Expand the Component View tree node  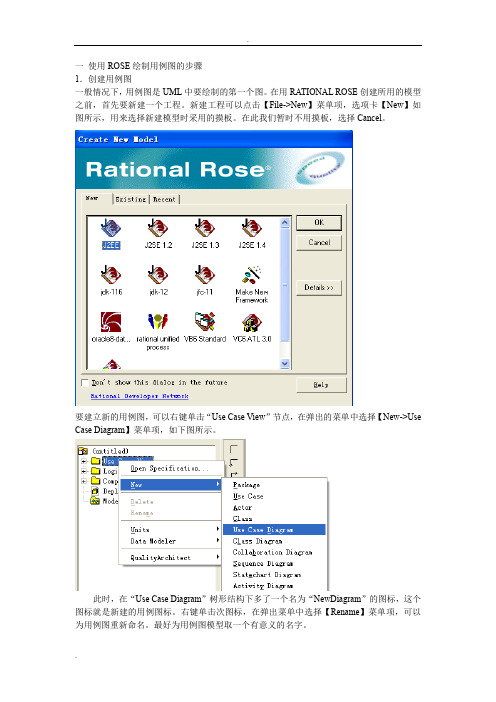tap(84, 480)
